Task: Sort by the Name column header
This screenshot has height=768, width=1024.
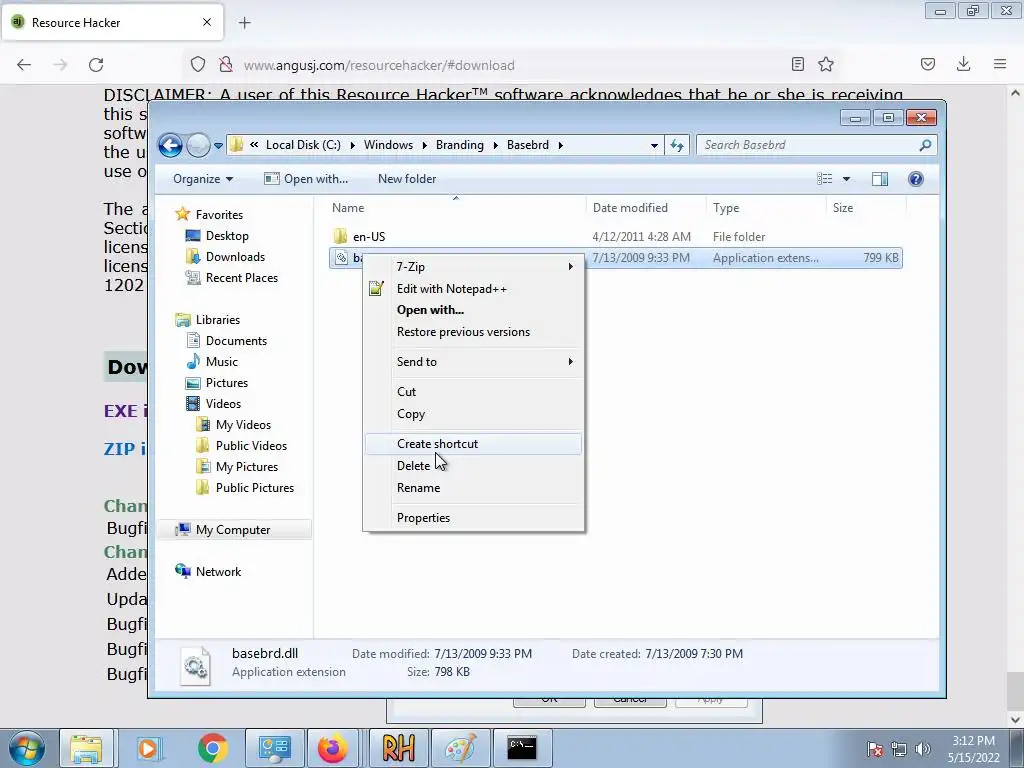Action: tap(347, 208)
